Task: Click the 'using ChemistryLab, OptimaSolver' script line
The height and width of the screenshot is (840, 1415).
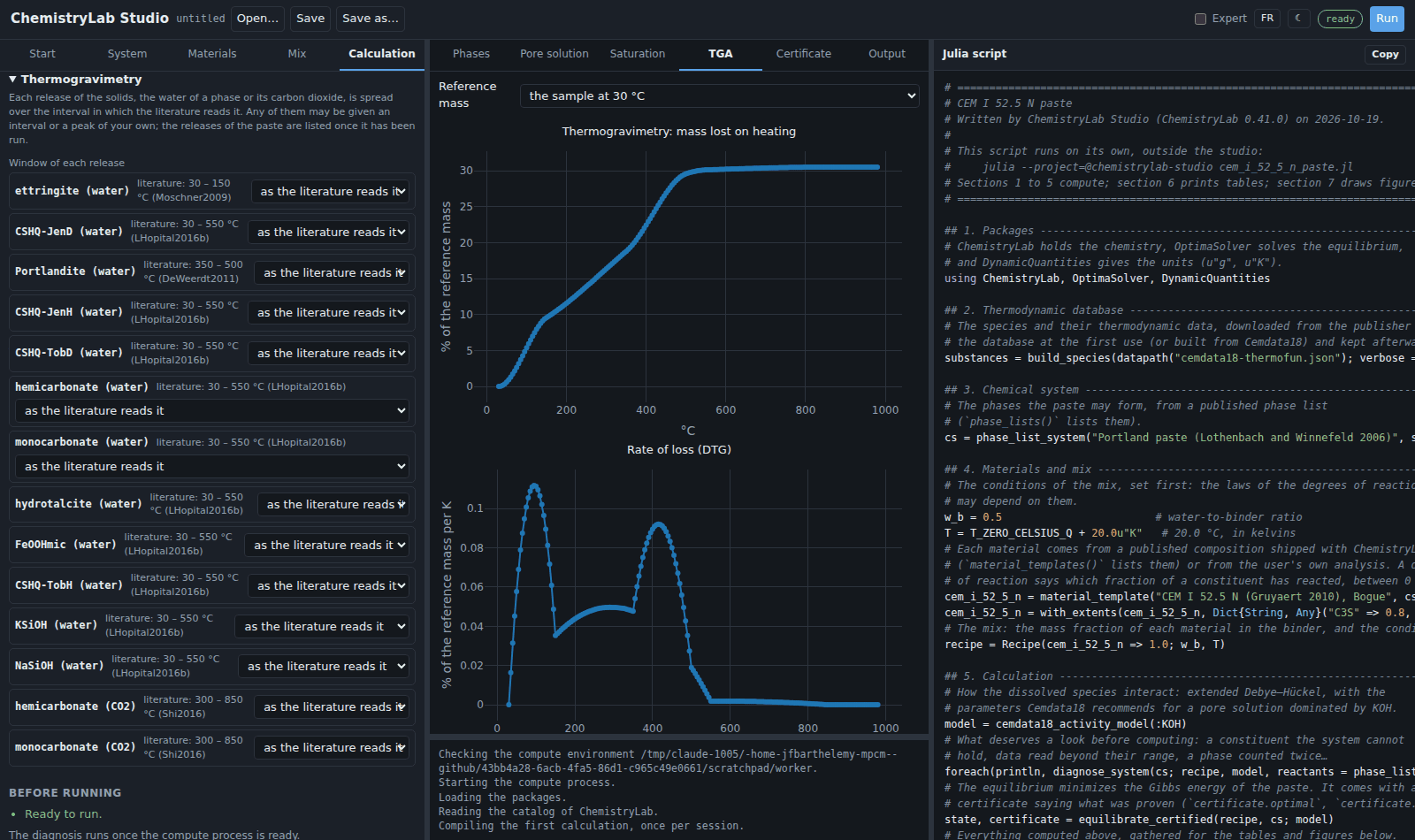Action: [1107, 279]
